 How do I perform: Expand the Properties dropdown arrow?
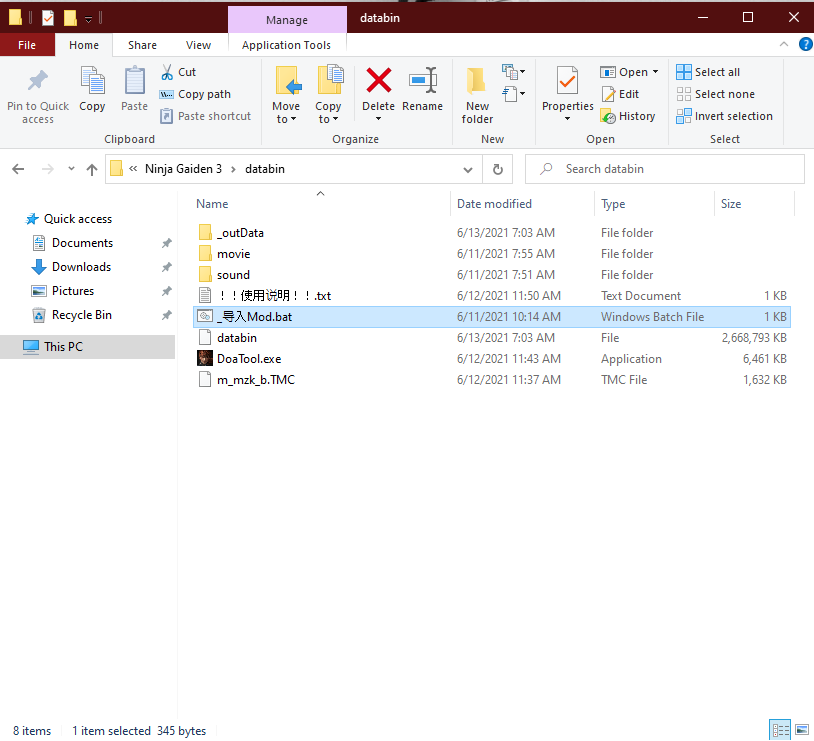tap(567, 119)
